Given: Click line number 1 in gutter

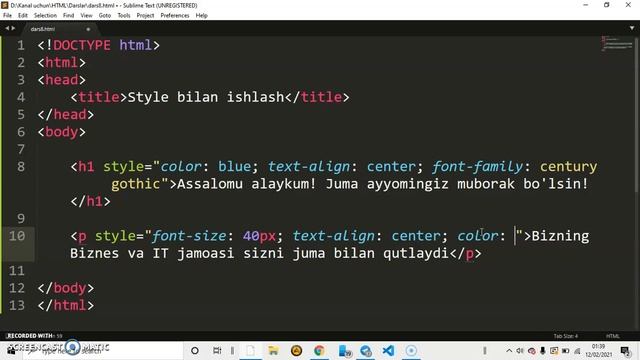Looking at the screenshot, I should point(21,45).
